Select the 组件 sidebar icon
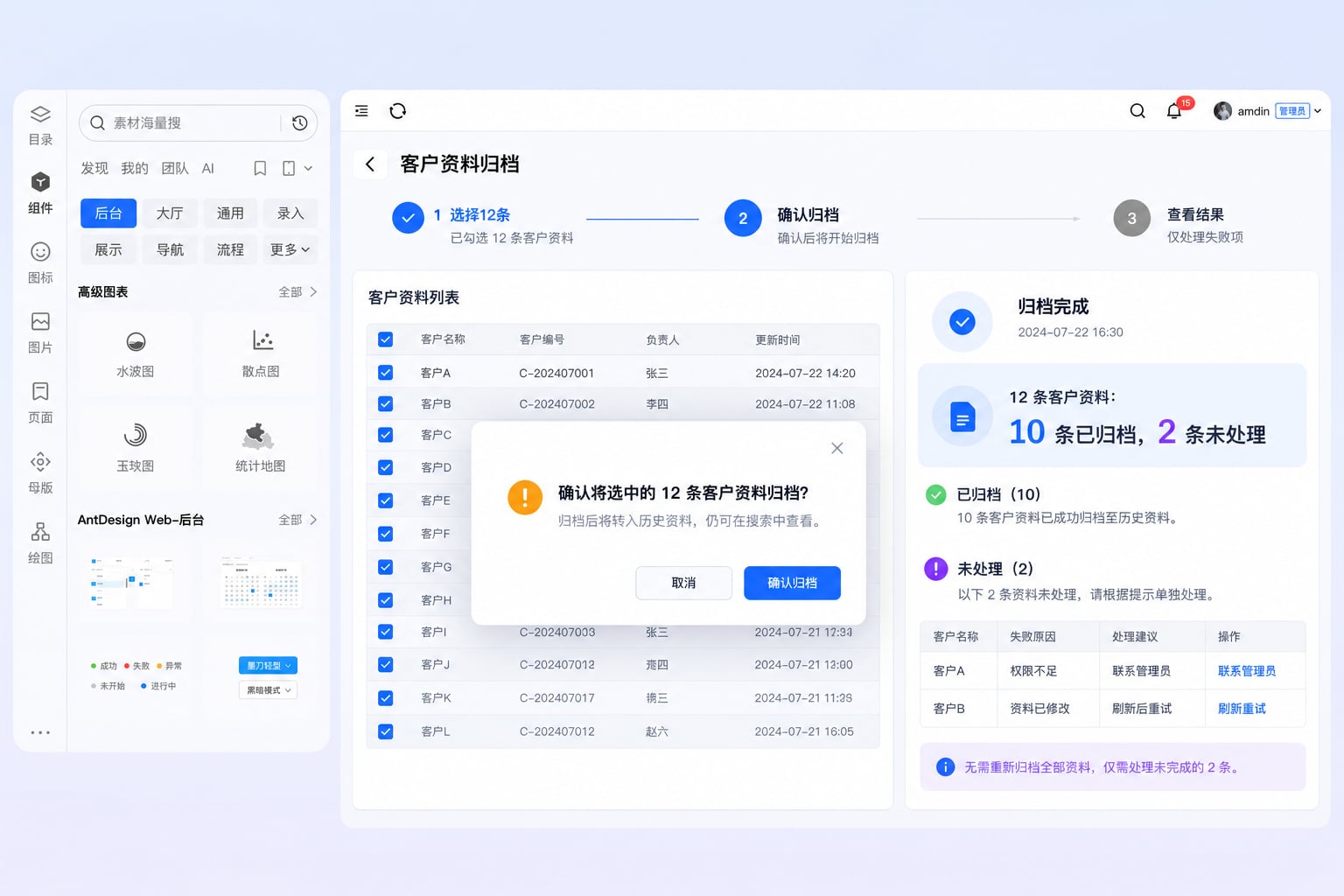The height and width of the screenshot is (896, 1344). [40, 193]
